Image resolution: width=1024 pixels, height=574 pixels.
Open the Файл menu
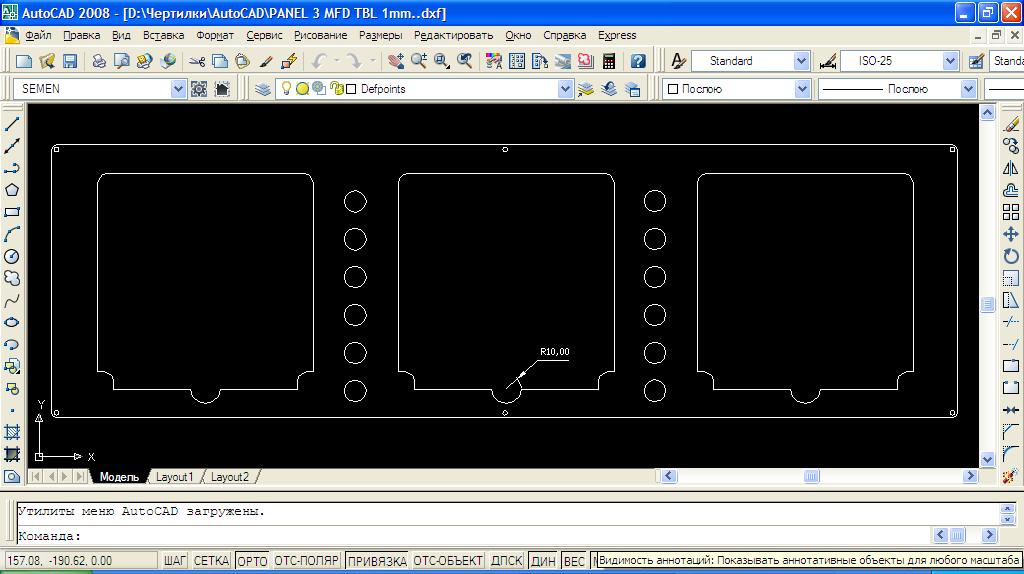38,35
